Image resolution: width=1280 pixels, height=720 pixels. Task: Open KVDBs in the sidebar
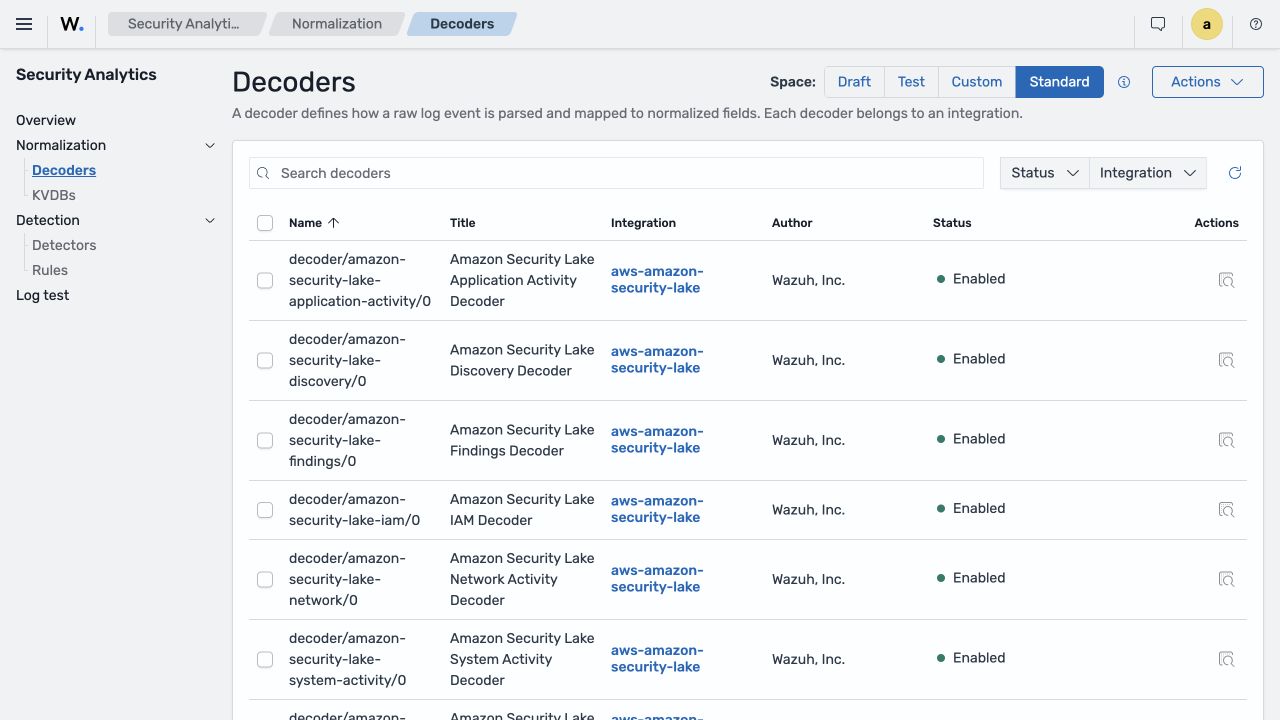coord(54,195)
